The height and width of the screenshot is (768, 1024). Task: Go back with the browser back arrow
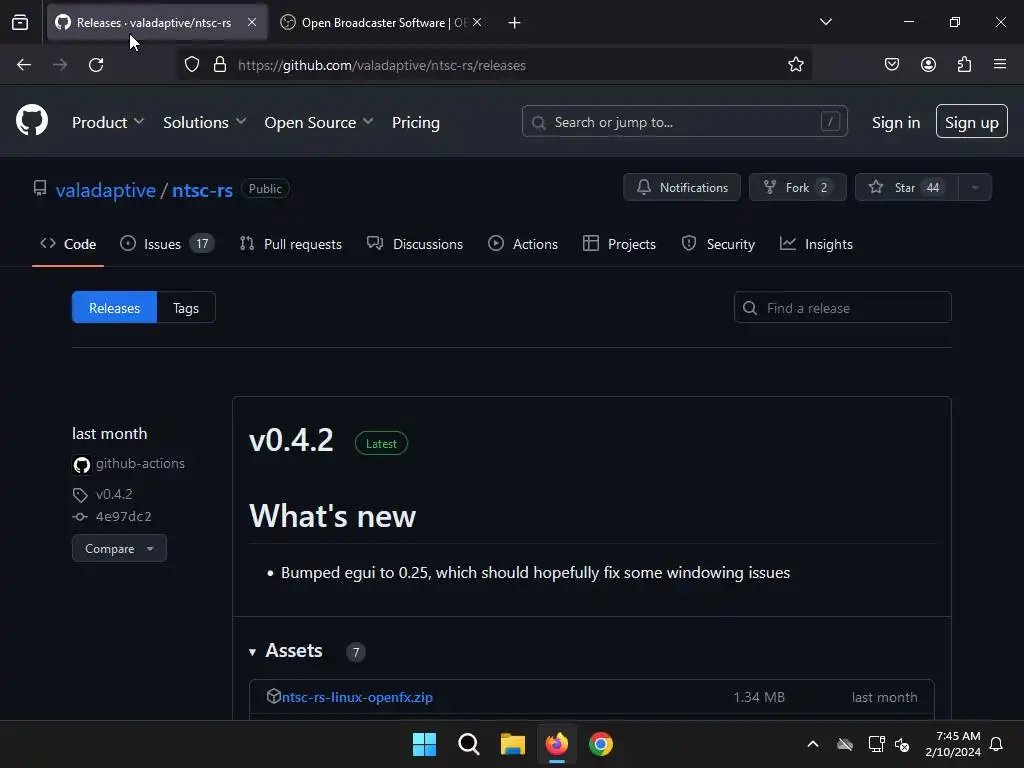point(24,65)
